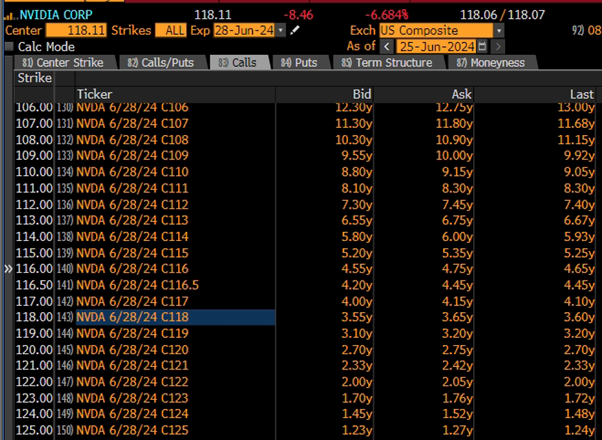Click the 116.50 strike cell
The image size is (602, 440).
[x=34, y=285]
